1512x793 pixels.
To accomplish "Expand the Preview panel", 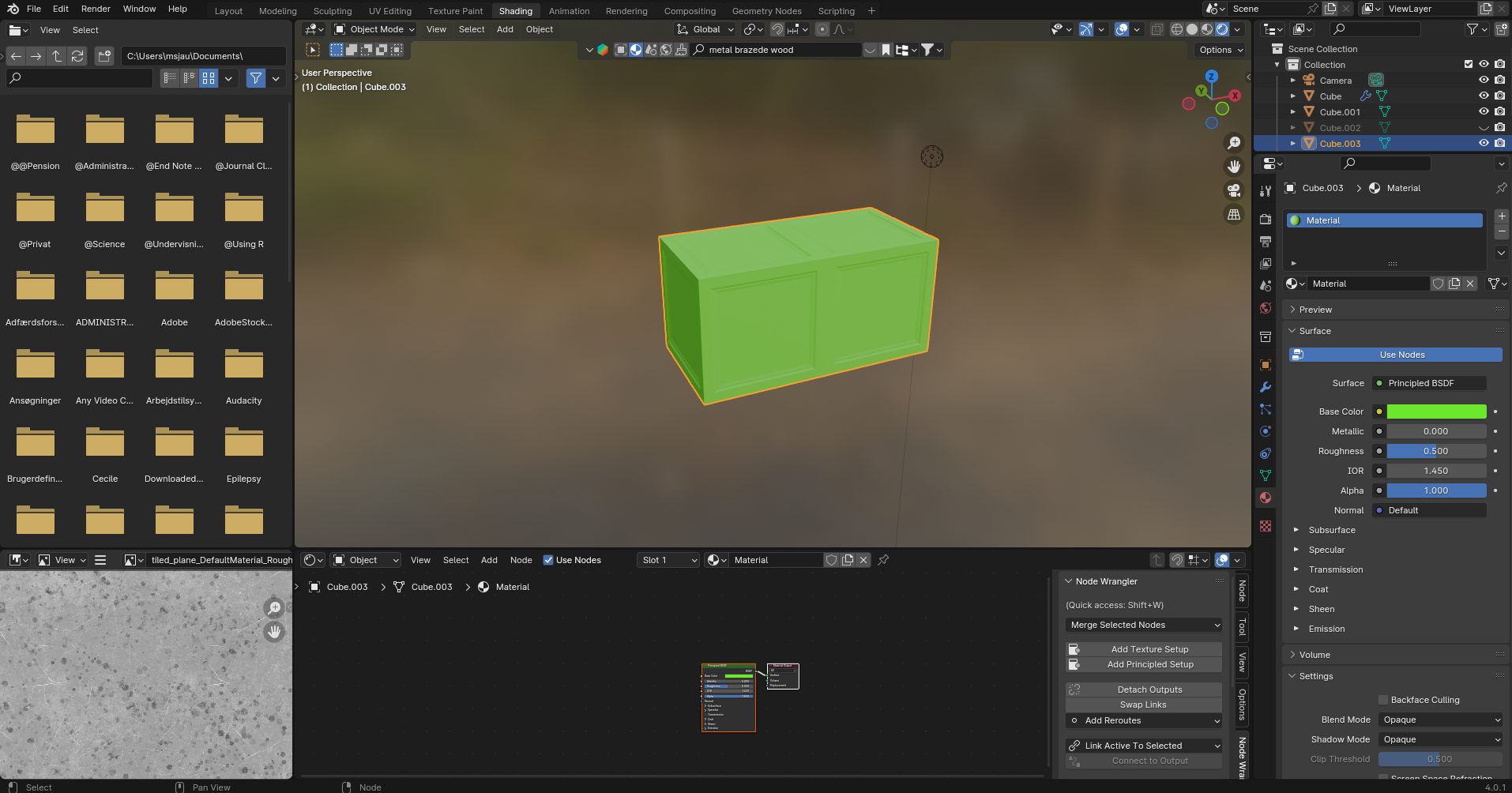I will pos(1315,310).
